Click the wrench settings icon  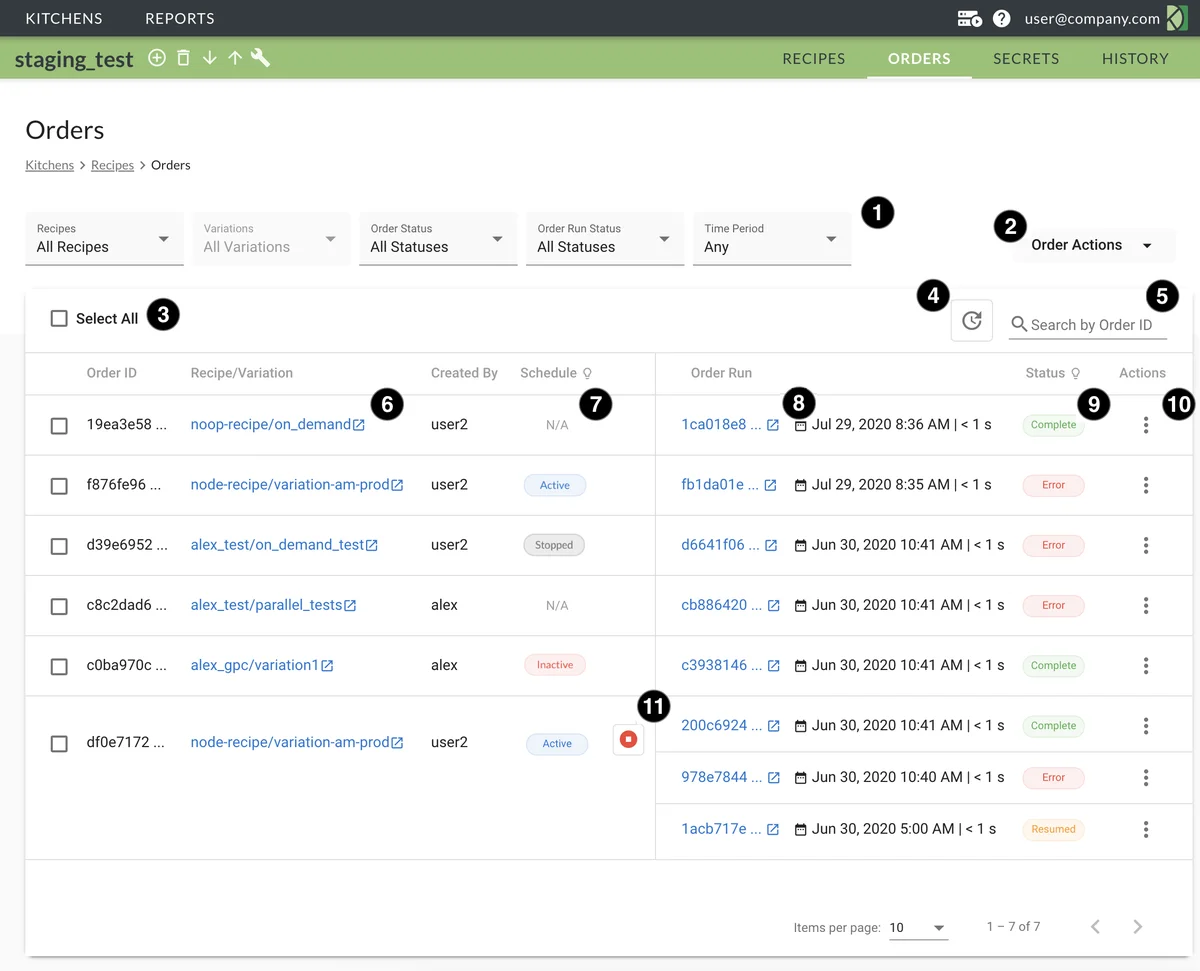tap(261, 58)
